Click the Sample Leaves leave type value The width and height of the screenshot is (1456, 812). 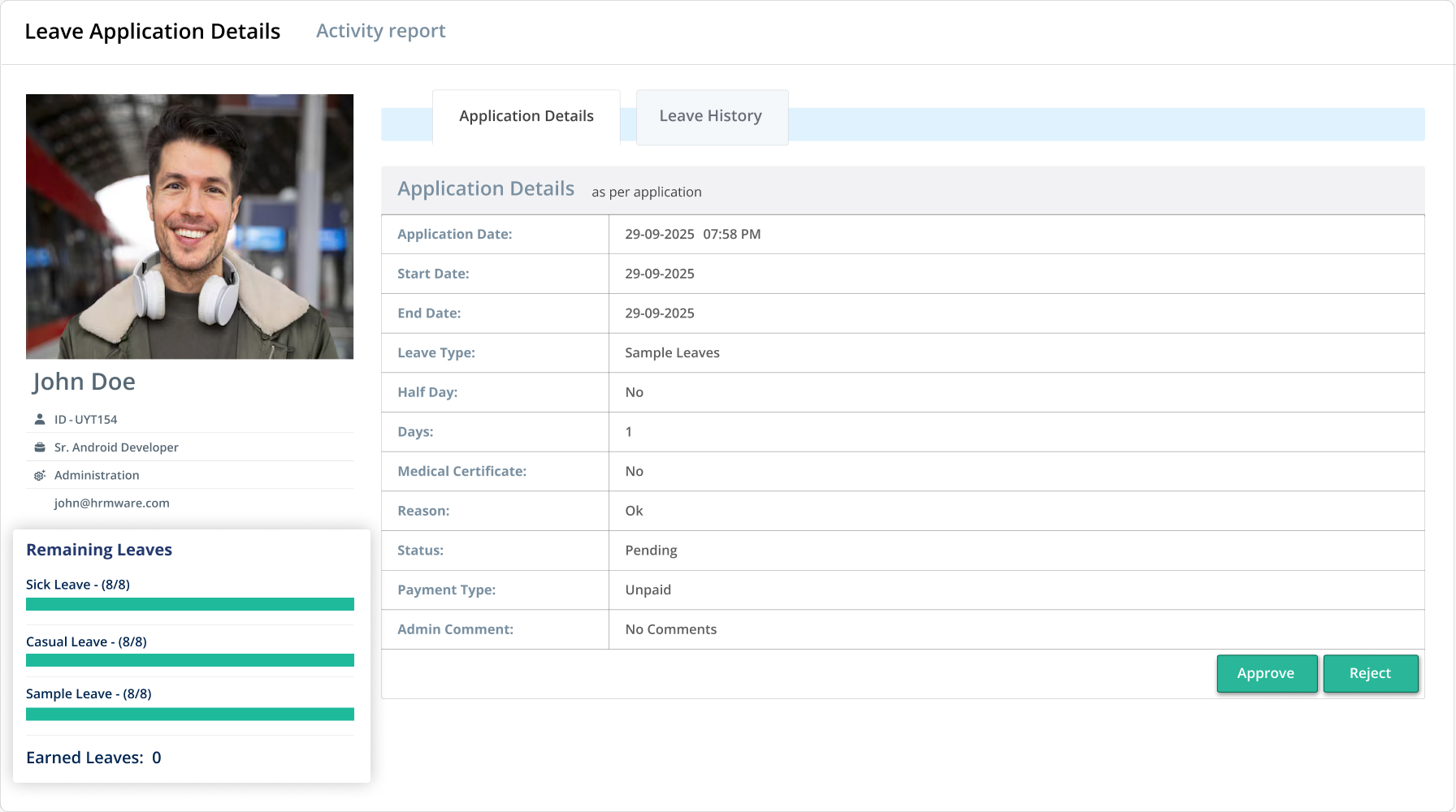click(672, 352)
